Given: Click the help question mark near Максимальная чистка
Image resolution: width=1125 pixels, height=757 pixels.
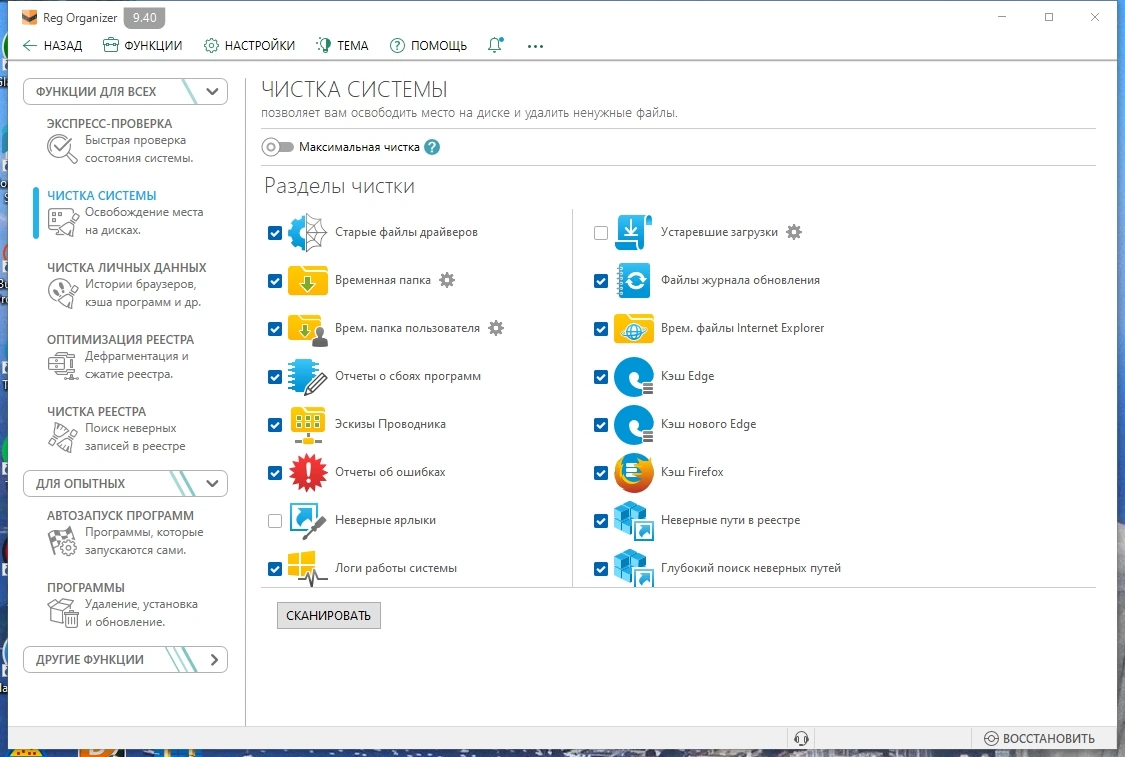Looking at the screenshot, I should tap(432, 147).
